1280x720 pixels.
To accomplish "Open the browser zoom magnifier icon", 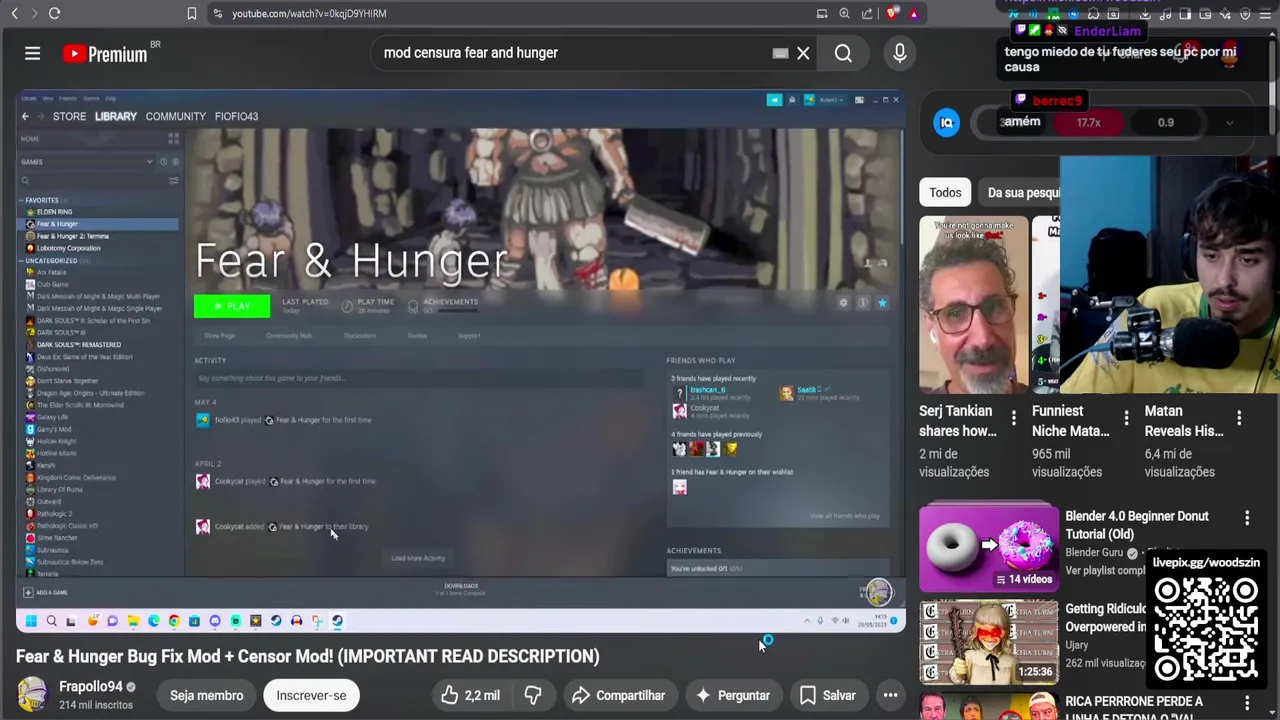I will pos(844,13).
